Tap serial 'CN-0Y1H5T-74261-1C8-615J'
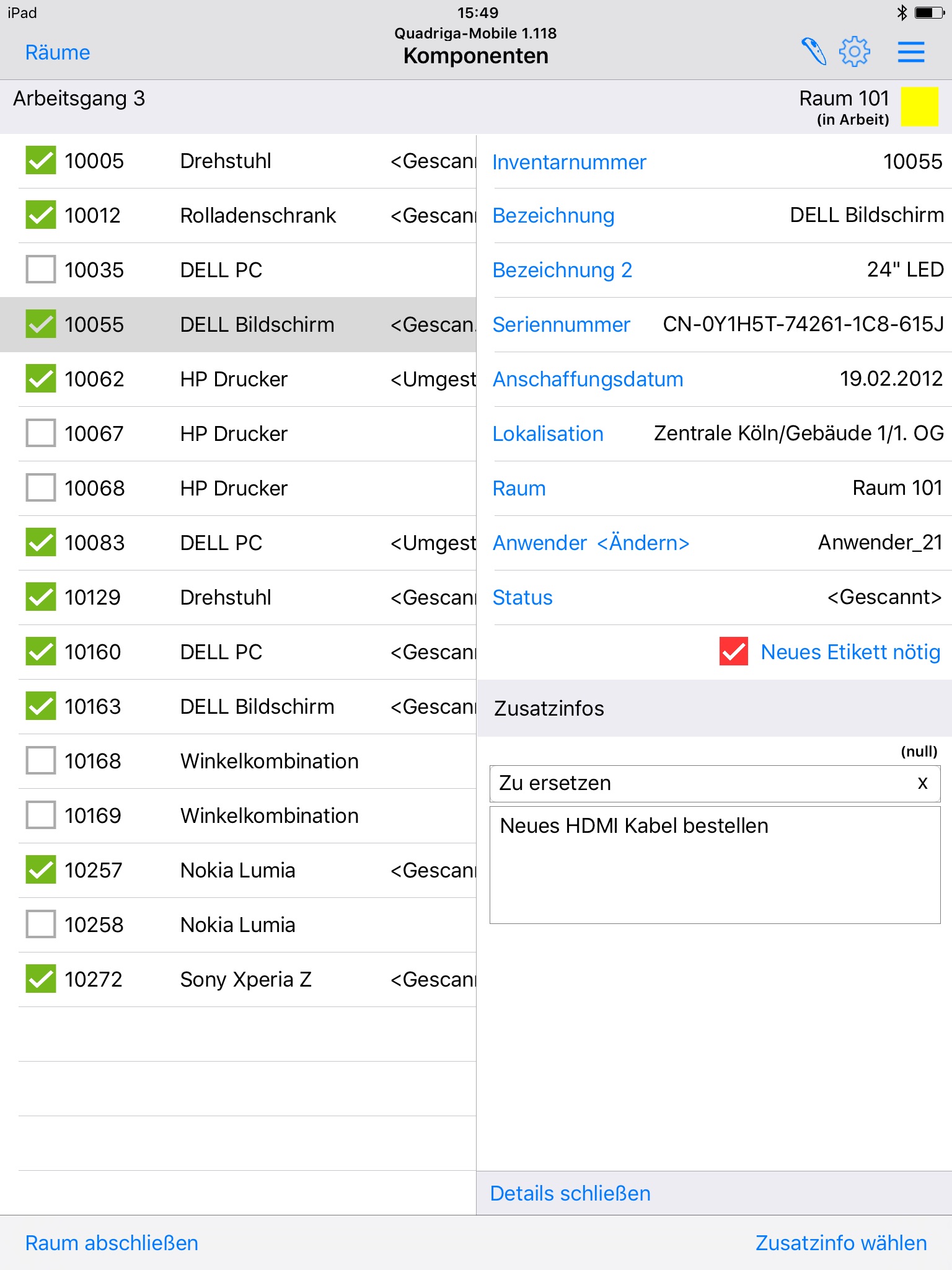The height and width of the screenshot is (1270, 952). (x=803, y=324)
